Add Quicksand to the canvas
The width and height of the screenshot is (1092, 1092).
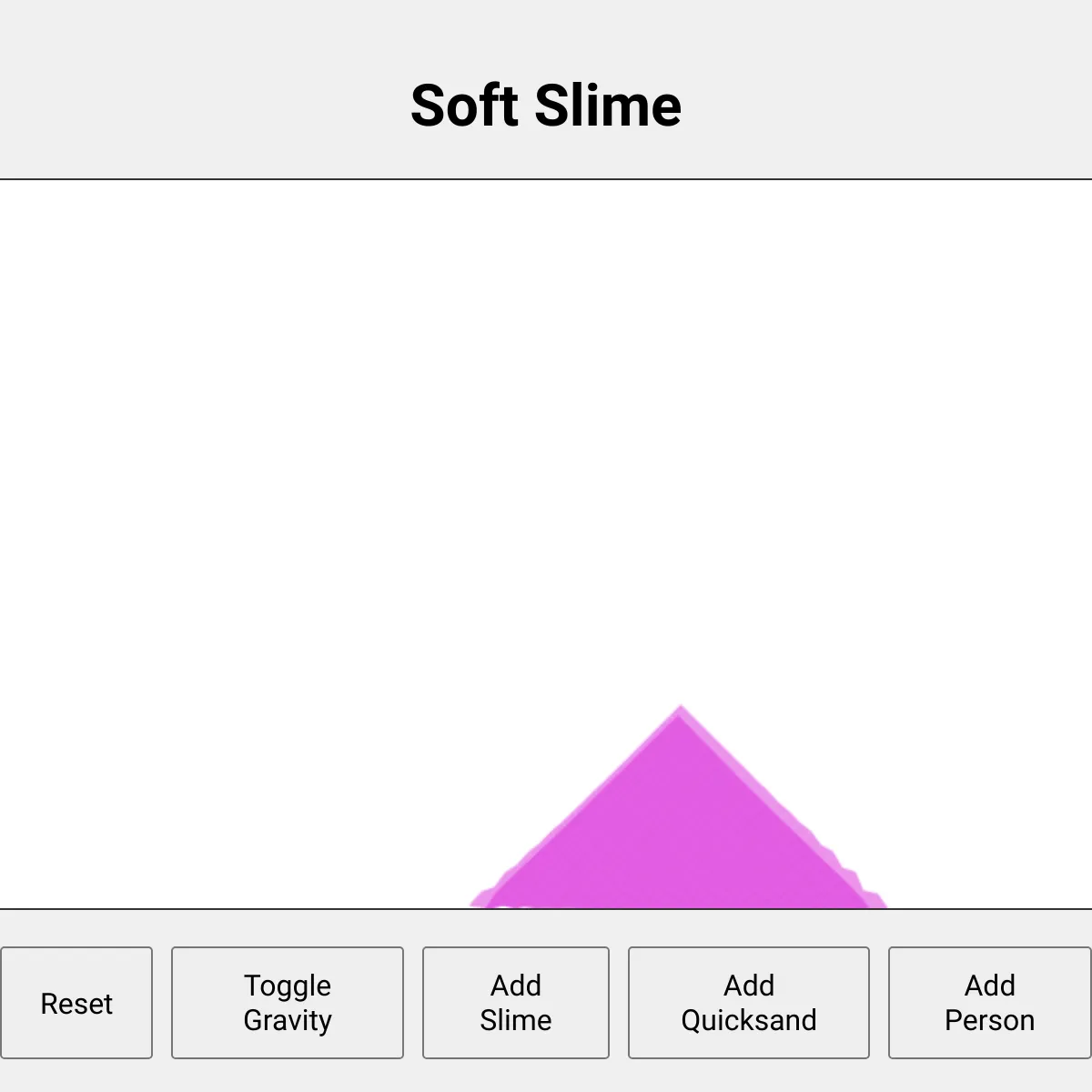(x=749, y=1003)
